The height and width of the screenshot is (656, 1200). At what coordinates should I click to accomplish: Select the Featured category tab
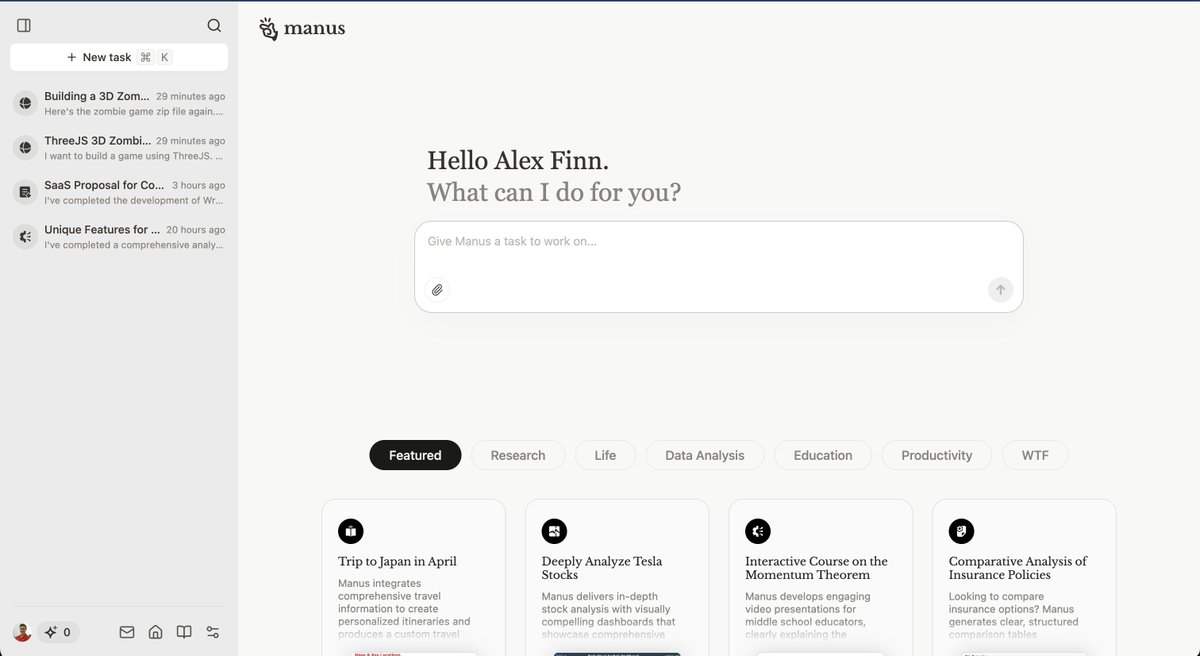coord(415,455)
